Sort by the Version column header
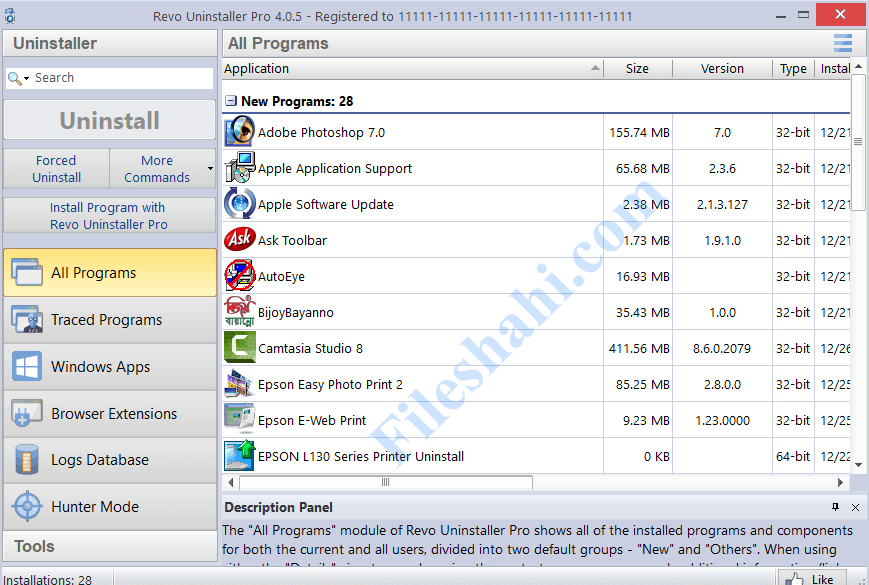869x585 pixels. (722, 69)
